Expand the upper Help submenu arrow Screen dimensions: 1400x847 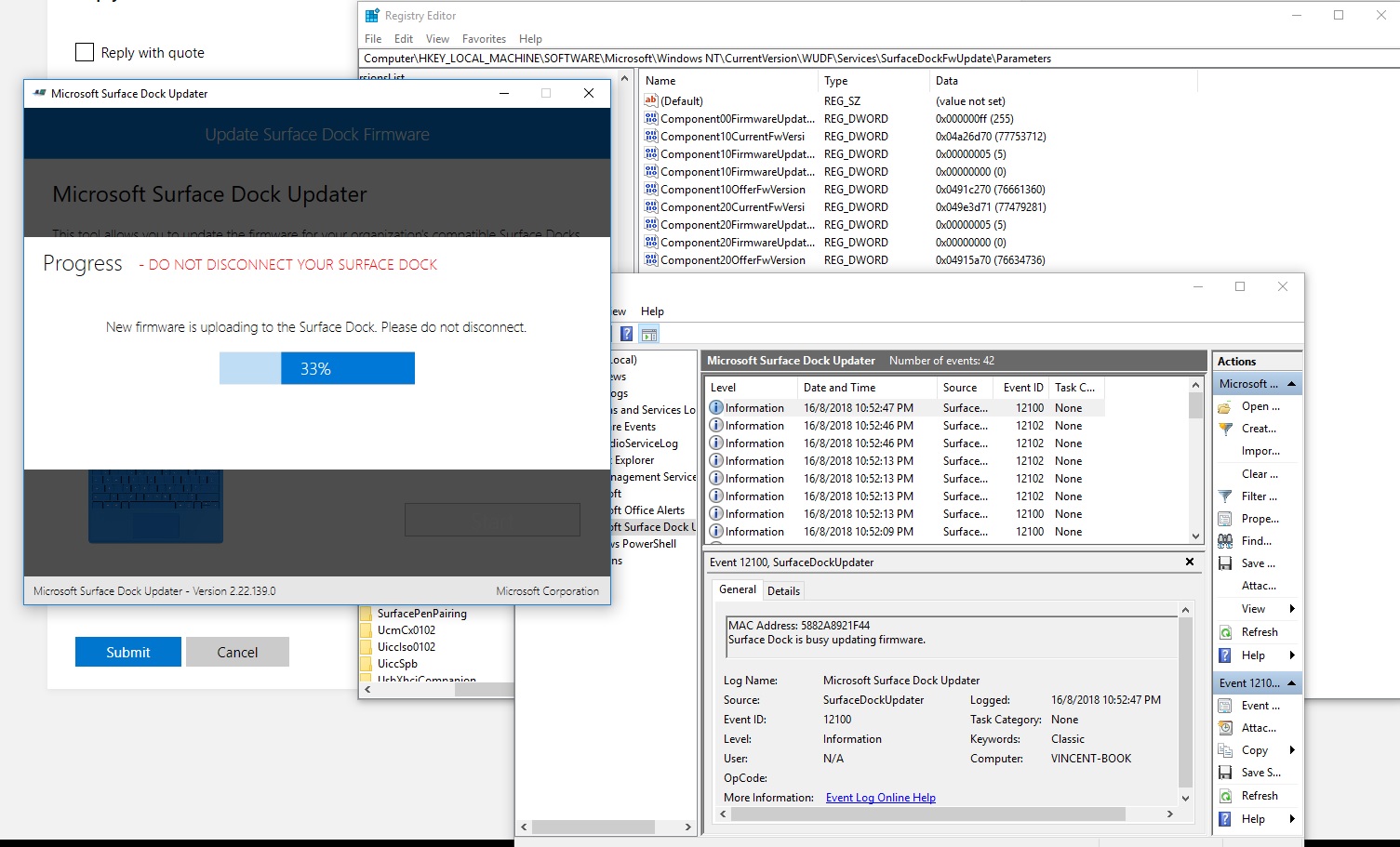pos(1292,655)
